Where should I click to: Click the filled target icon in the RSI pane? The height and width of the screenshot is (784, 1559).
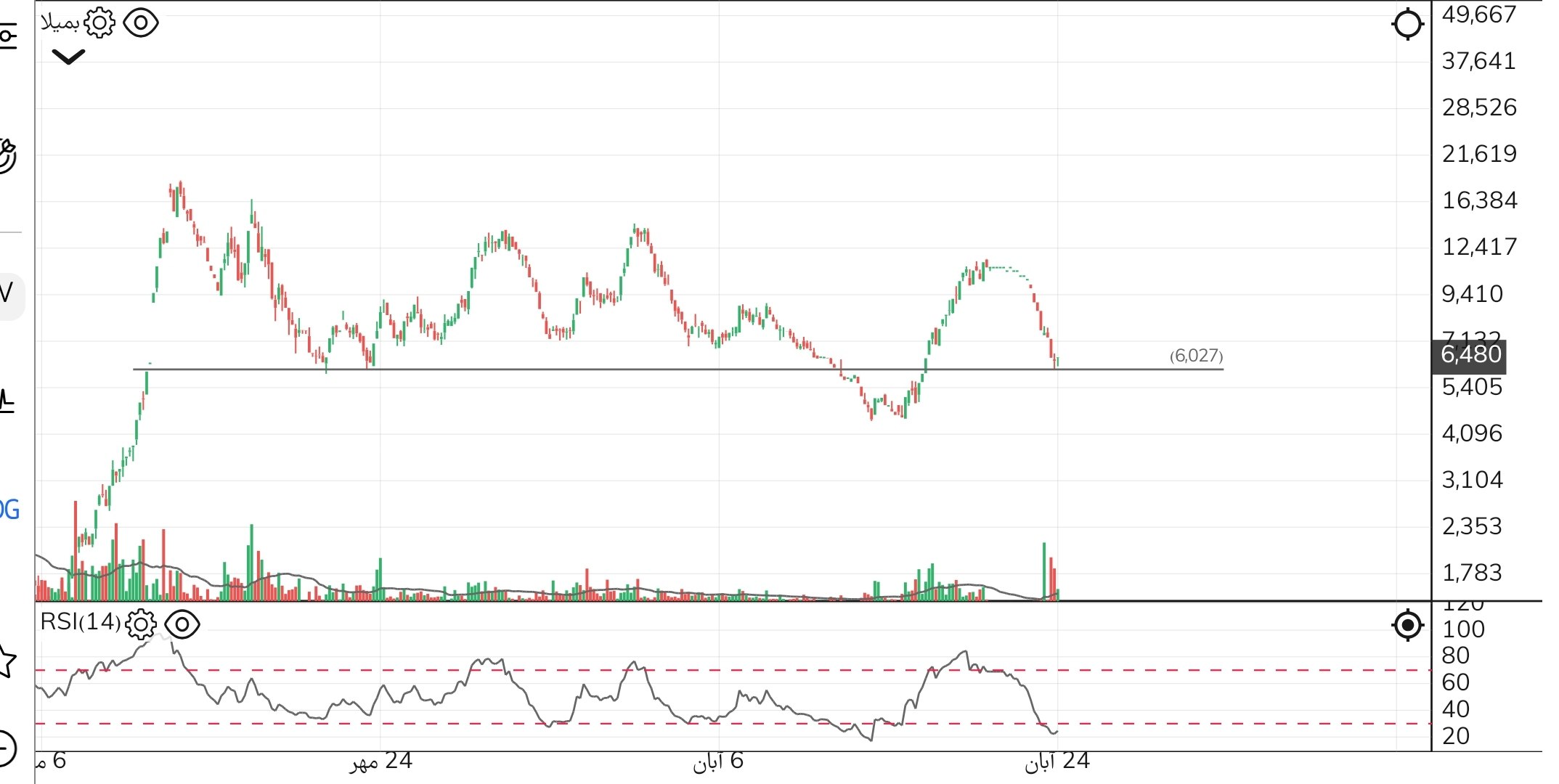1407,624
